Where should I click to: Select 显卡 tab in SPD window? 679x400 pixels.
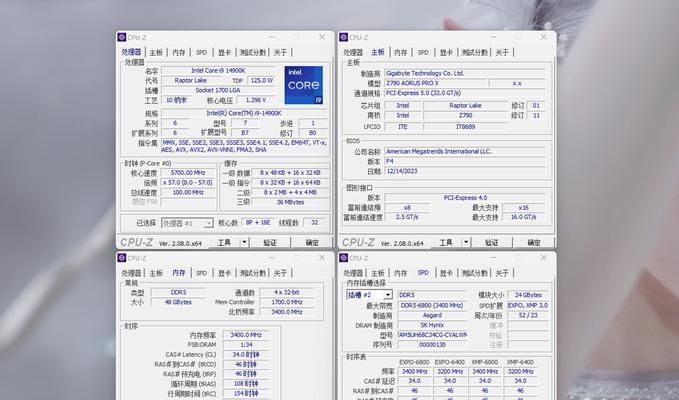pos(446,273)
